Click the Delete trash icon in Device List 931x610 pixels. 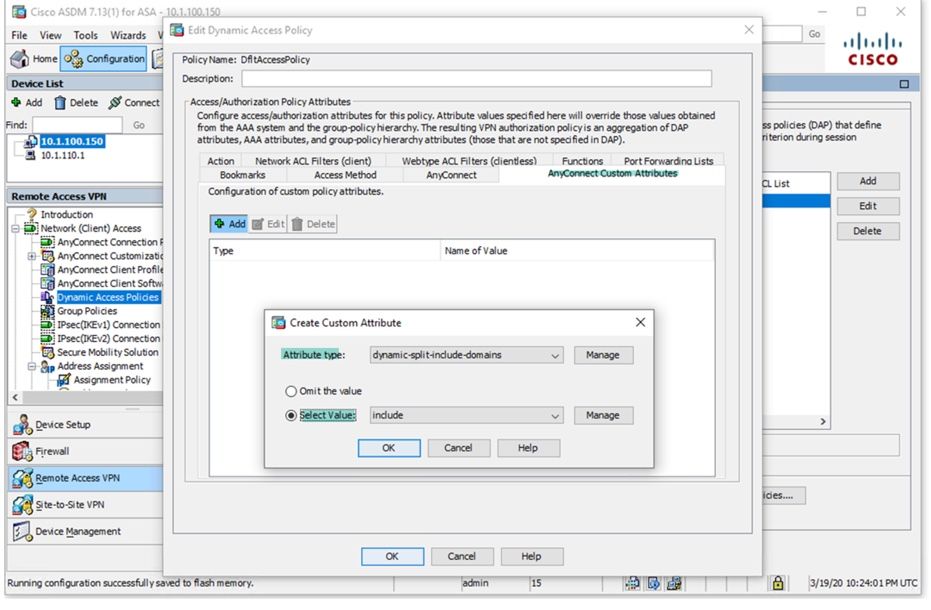60,103
